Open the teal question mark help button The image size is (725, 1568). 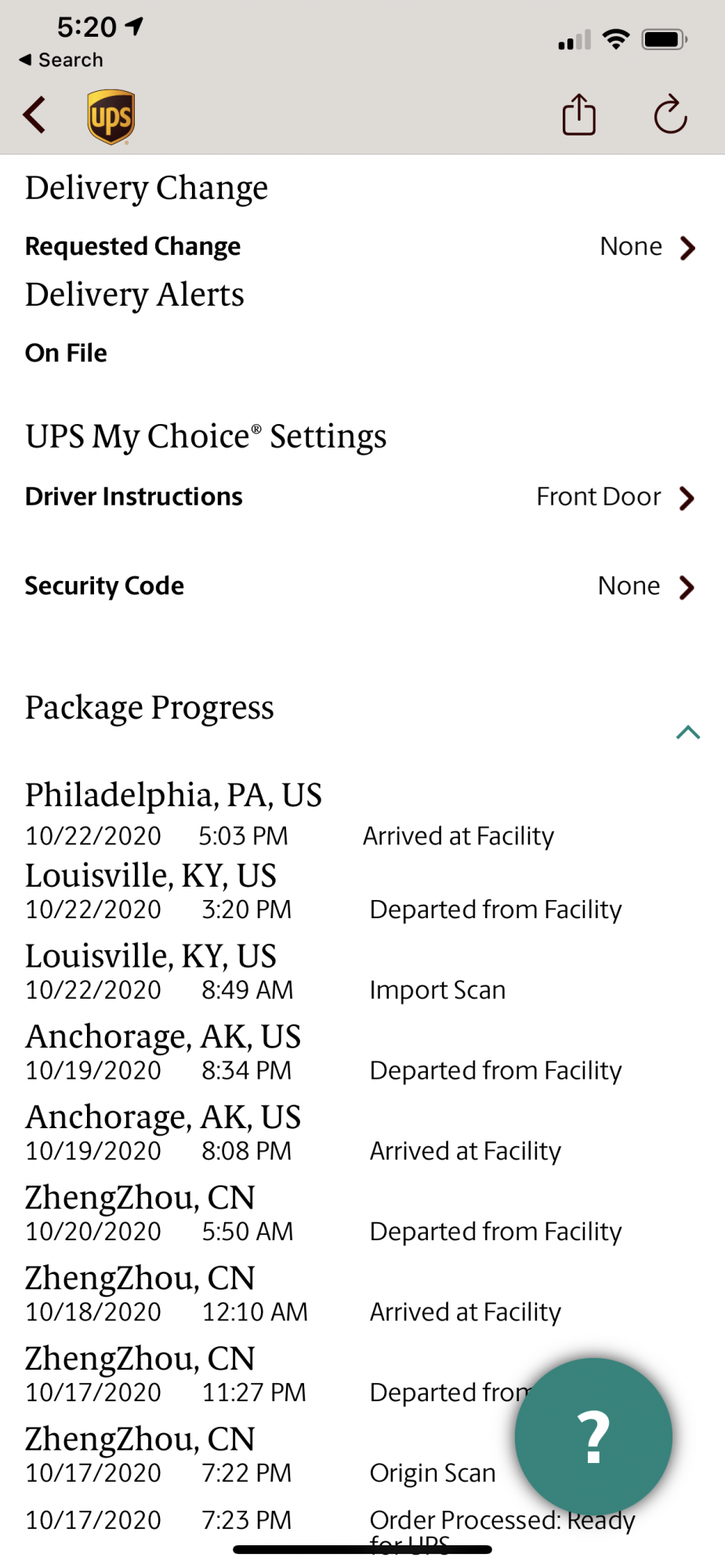click(x=593, y=1436)
